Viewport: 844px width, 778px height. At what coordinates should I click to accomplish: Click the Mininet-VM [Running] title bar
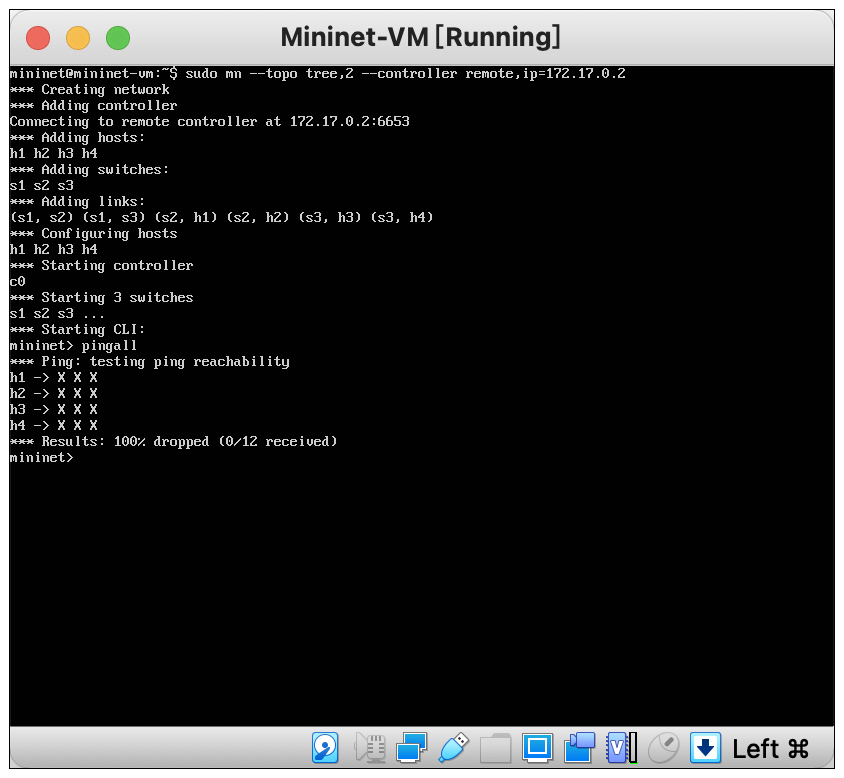420,37
